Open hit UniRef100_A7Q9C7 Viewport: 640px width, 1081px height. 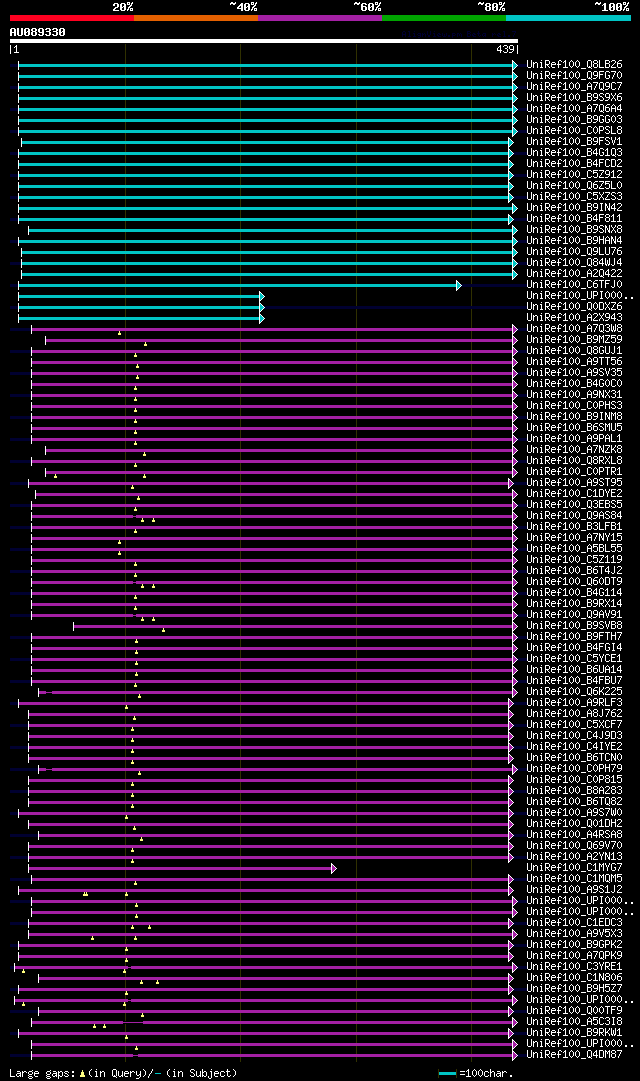coord(574,87)
